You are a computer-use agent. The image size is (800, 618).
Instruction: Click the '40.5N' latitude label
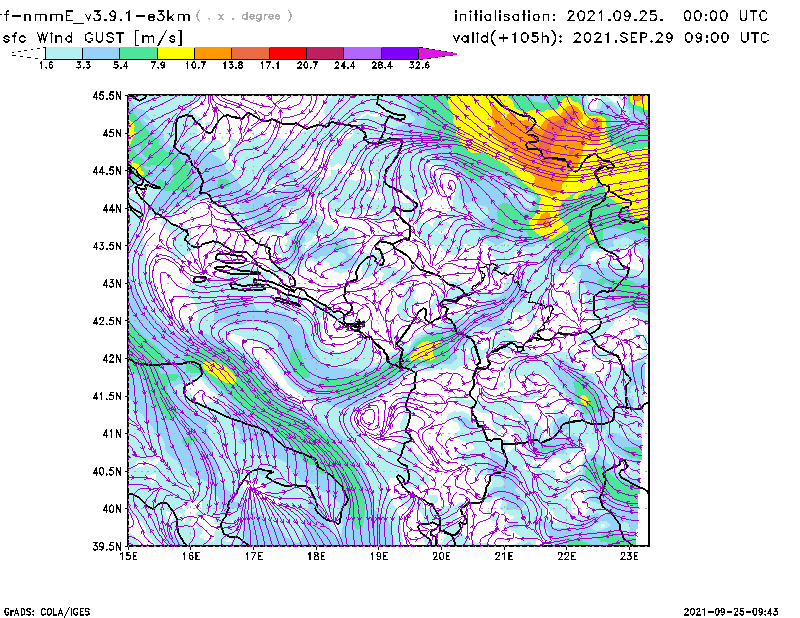107,472
